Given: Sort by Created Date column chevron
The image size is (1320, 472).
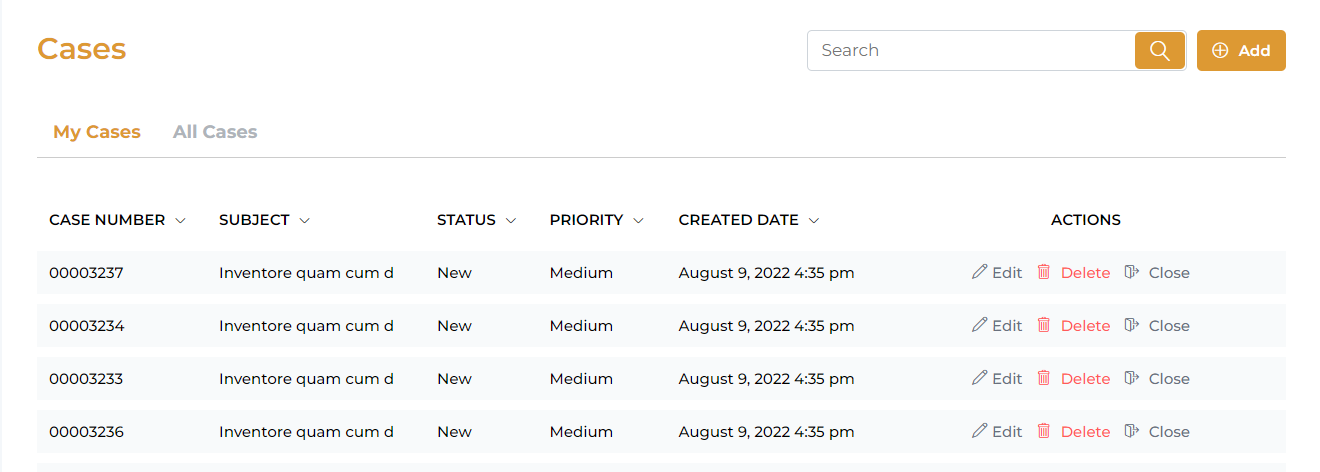Looking at the screenshot, I should tap(814, 221).
